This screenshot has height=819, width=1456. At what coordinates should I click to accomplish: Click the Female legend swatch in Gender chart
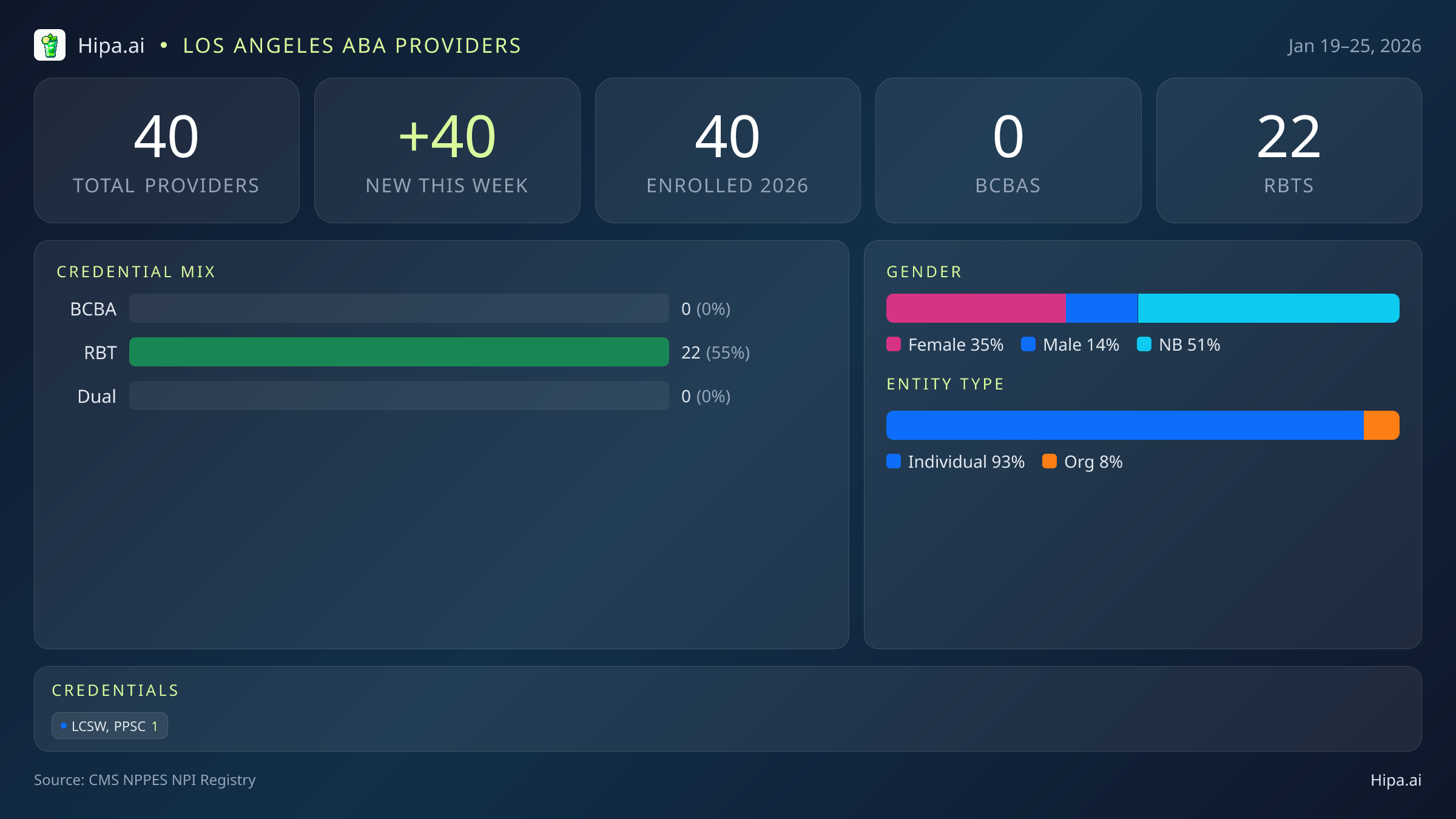point(894,344)
